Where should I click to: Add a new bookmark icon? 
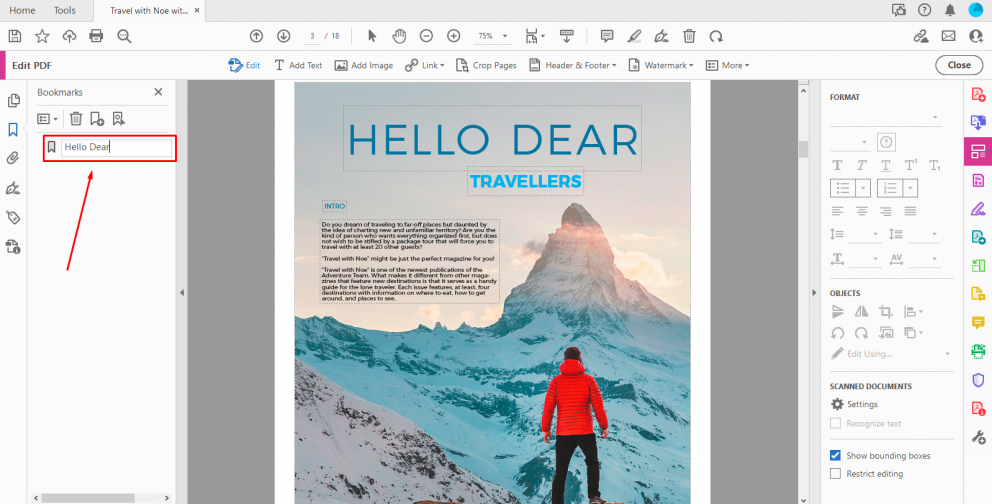pos(97,118)
